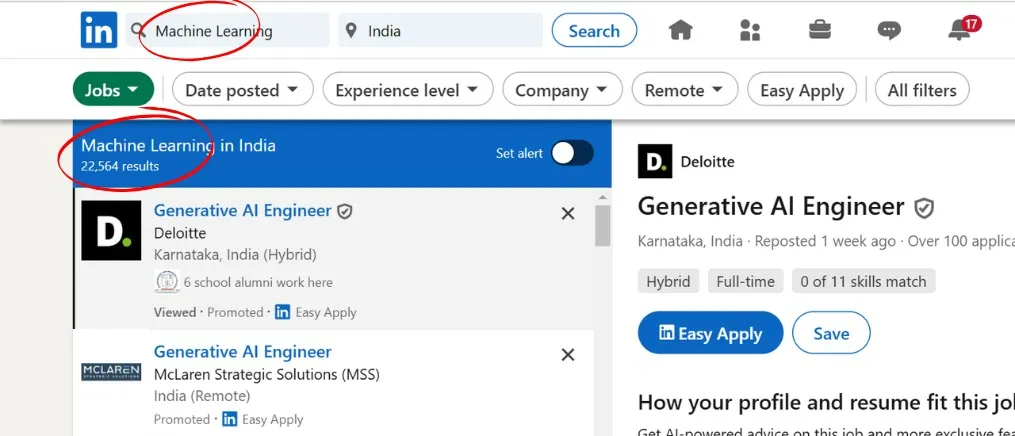Image resolution: width=1015 pixels, height=436 pixels.
Task: Expand the Jobs category dropdown
Action: tap(113, 90)
